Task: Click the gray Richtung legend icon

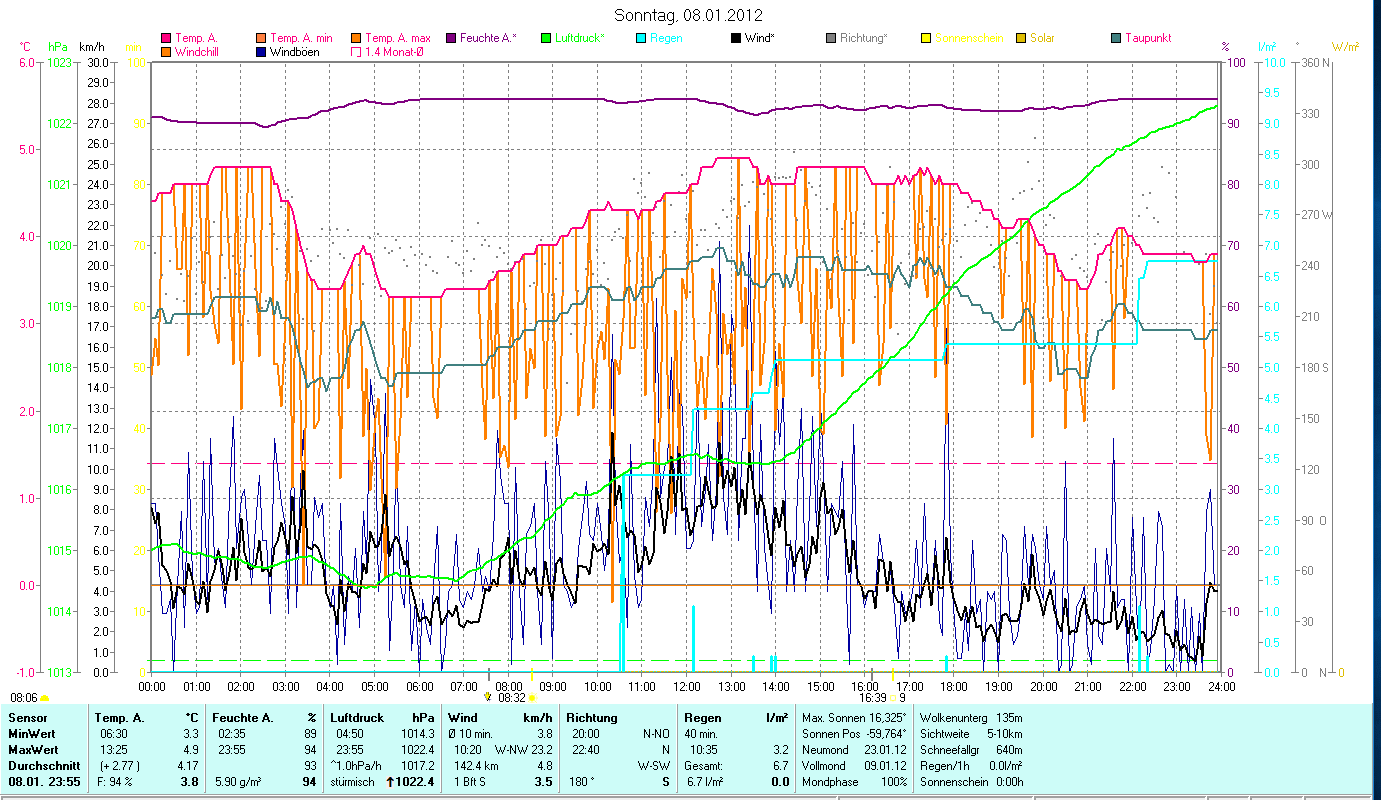Action: [831, 38]
